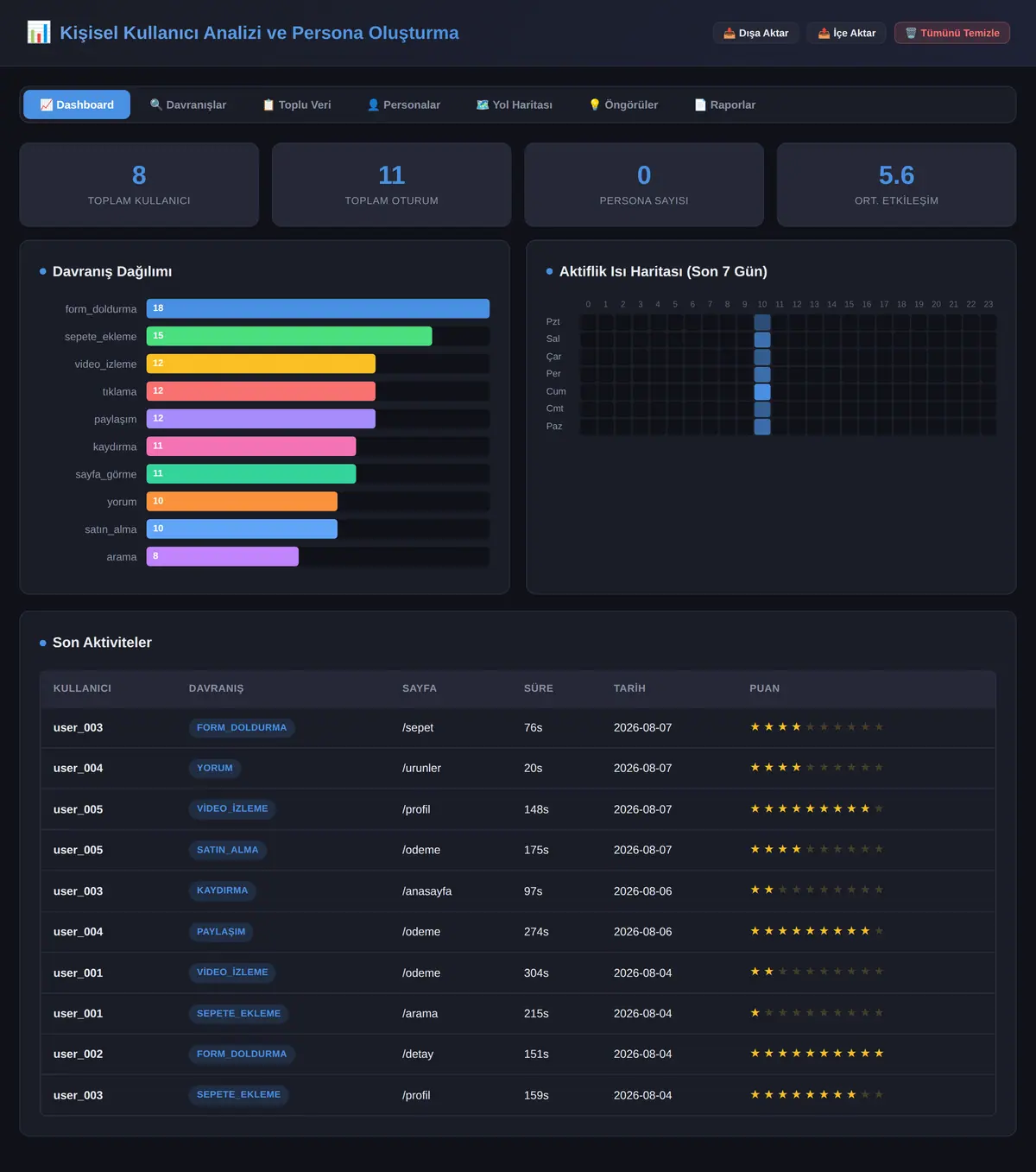Click the Dışa Aktar export button
This screenshot has height=1172, width=1036.
coord(756,33)
